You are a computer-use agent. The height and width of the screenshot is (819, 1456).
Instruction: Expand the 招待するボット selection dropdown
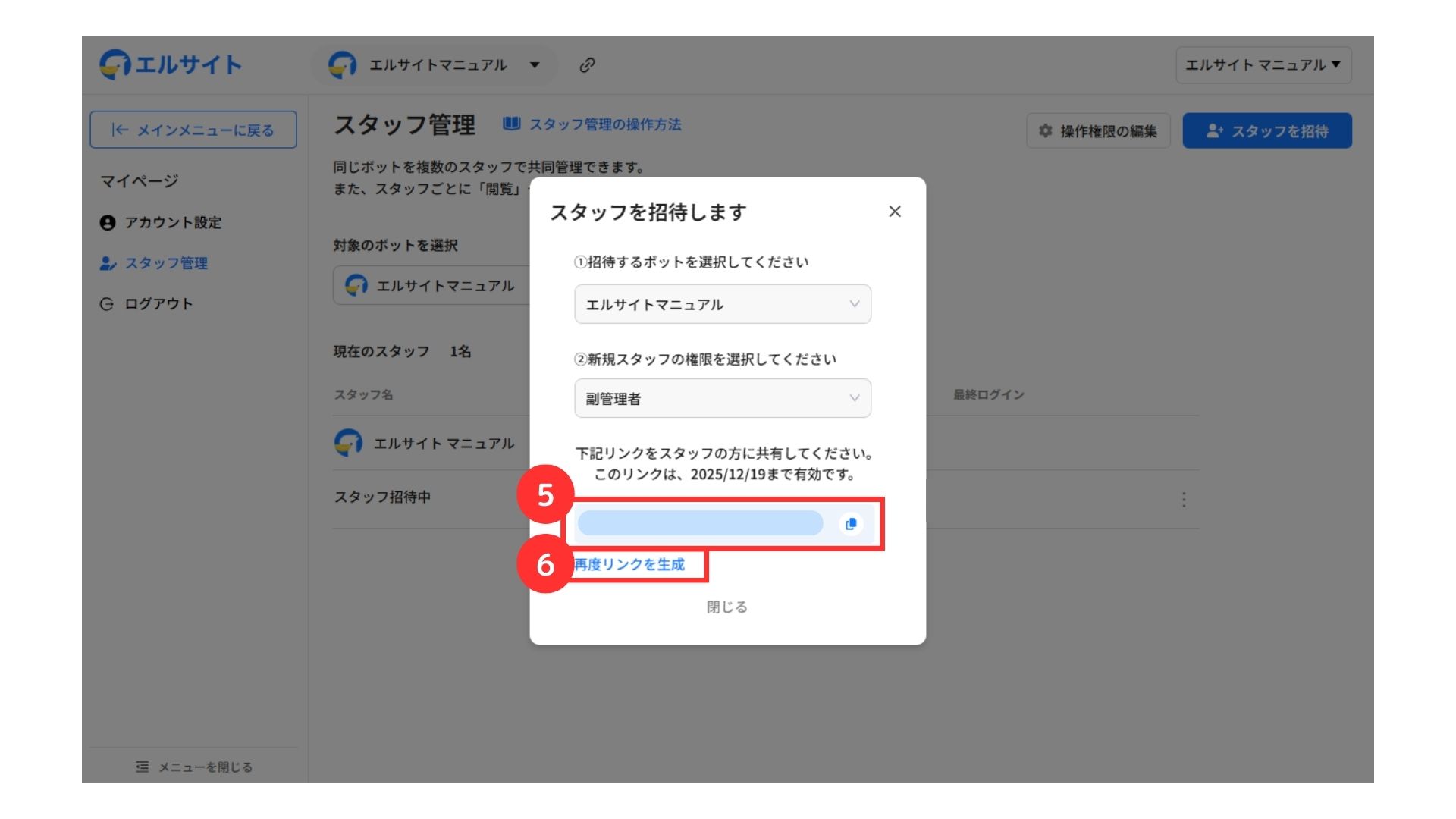coord(722,304)
